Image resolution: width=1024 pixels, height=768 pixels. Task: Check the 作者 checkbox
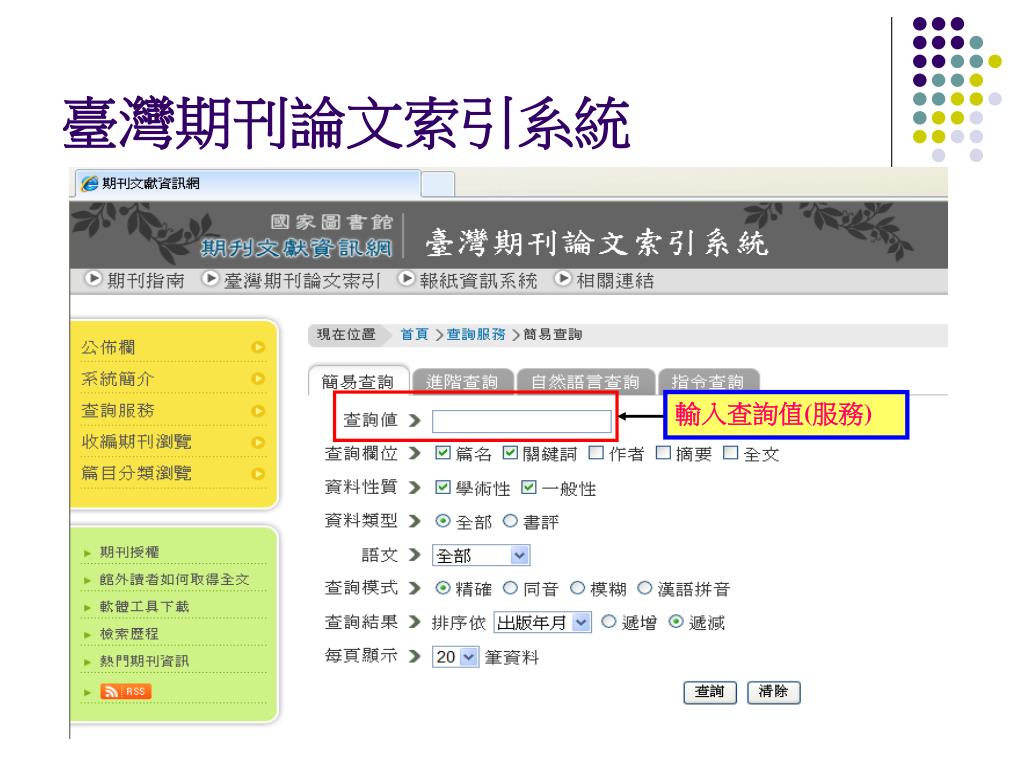(596, 453)
